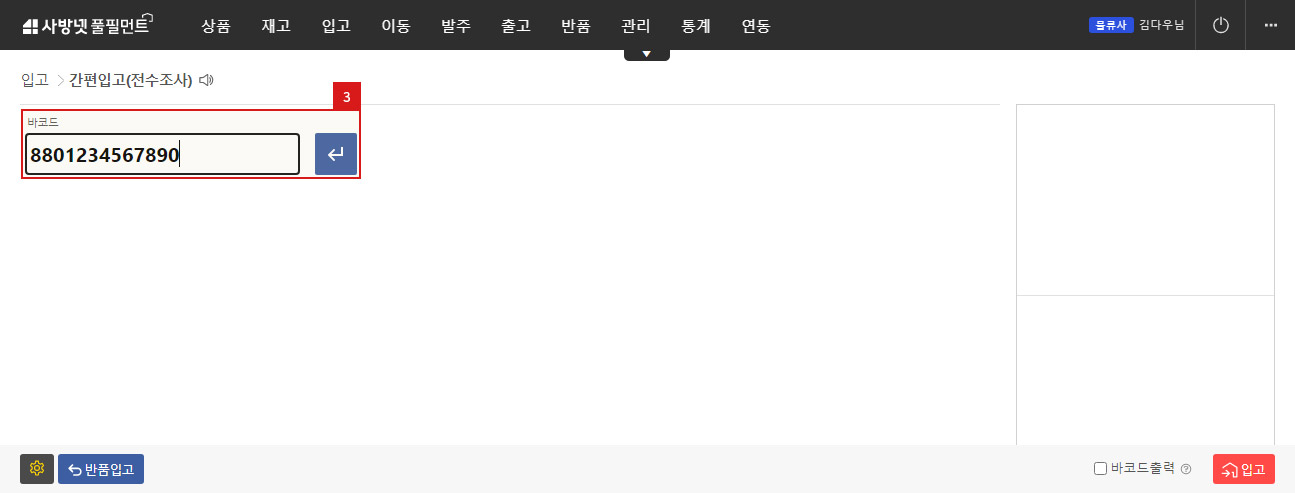
Task: Click into the 바코드 input field
Action: (x=162, y=154)
